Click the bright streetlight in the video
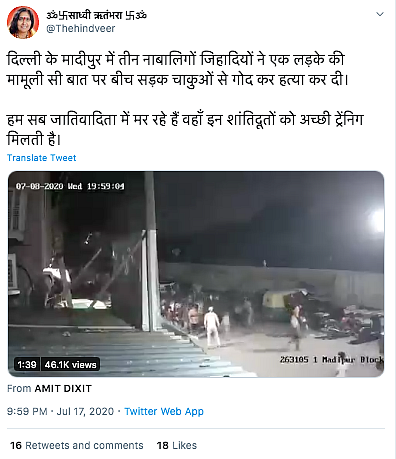The height and width of the screenshot is (459, 396). pyautogui.click(x=377, y=221)
